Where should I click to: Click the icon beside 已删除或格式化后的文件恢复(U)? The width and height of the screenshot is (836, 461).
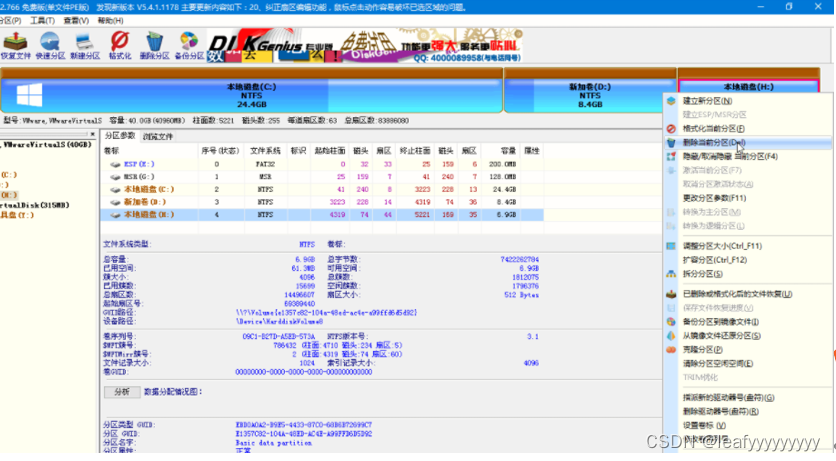[671, 294]
